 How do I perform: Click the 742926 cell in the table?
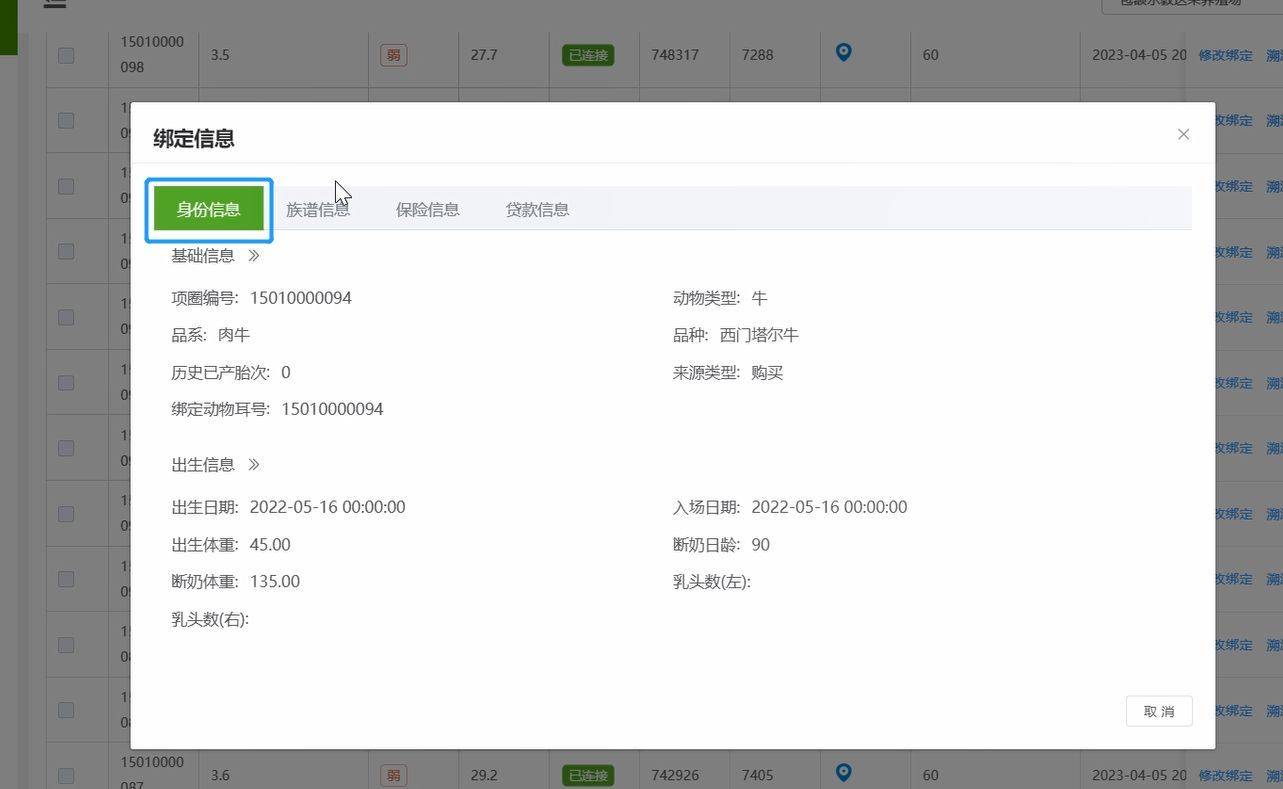click(675, 775)
